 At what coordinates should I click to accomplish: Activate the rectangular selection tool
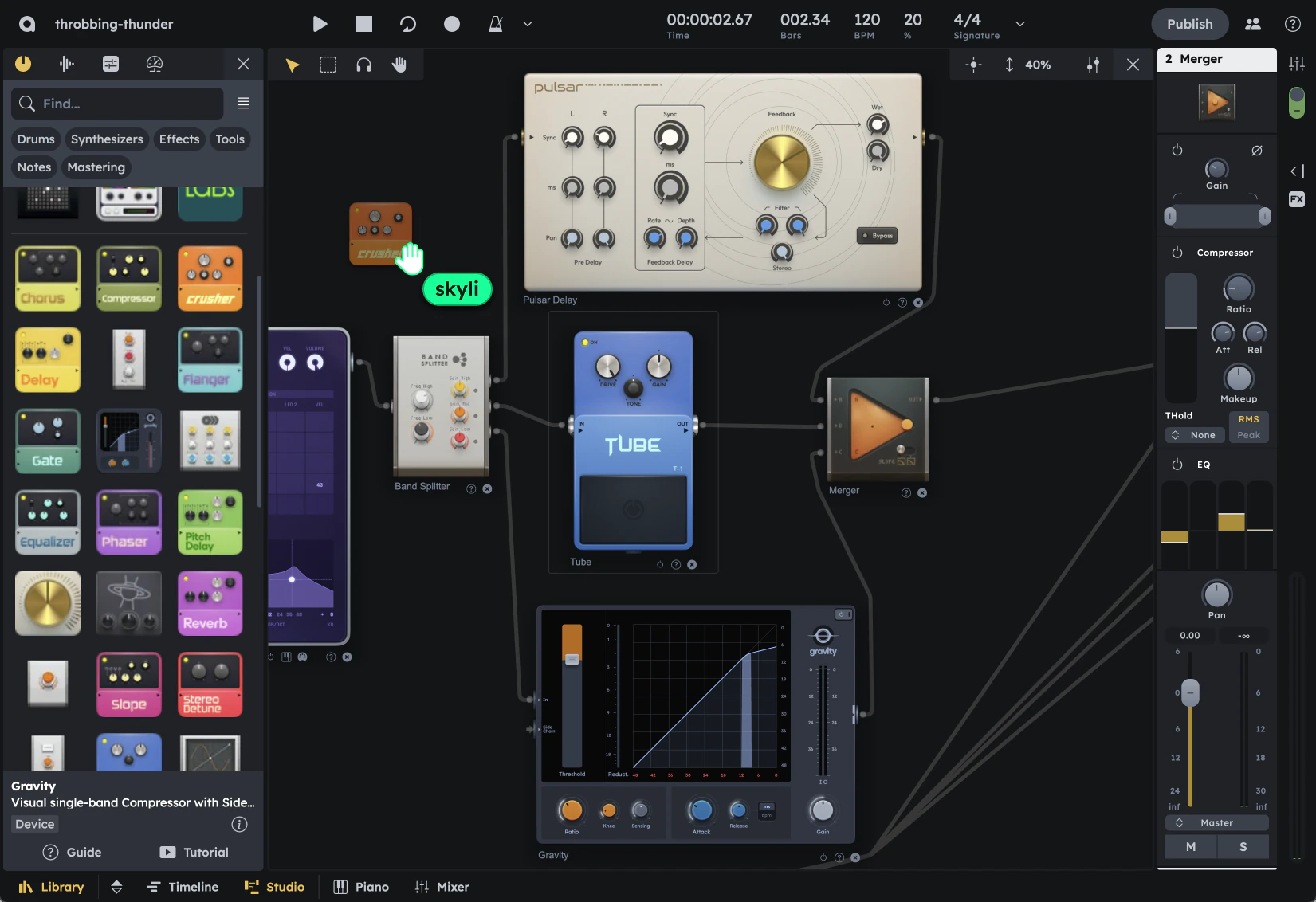coord(328,65)
